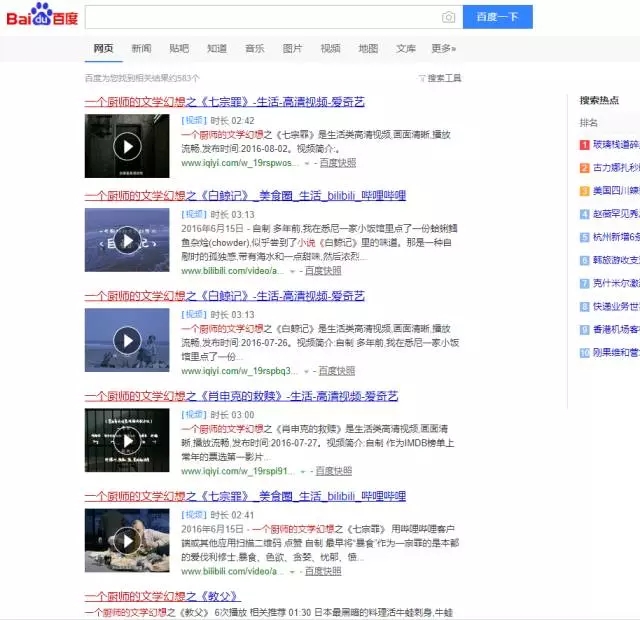Open 百度快照 for 《白鲸记》 bilibili result
Screen dimensions: 640x620
pyautogui.click(x=323, y=271)
